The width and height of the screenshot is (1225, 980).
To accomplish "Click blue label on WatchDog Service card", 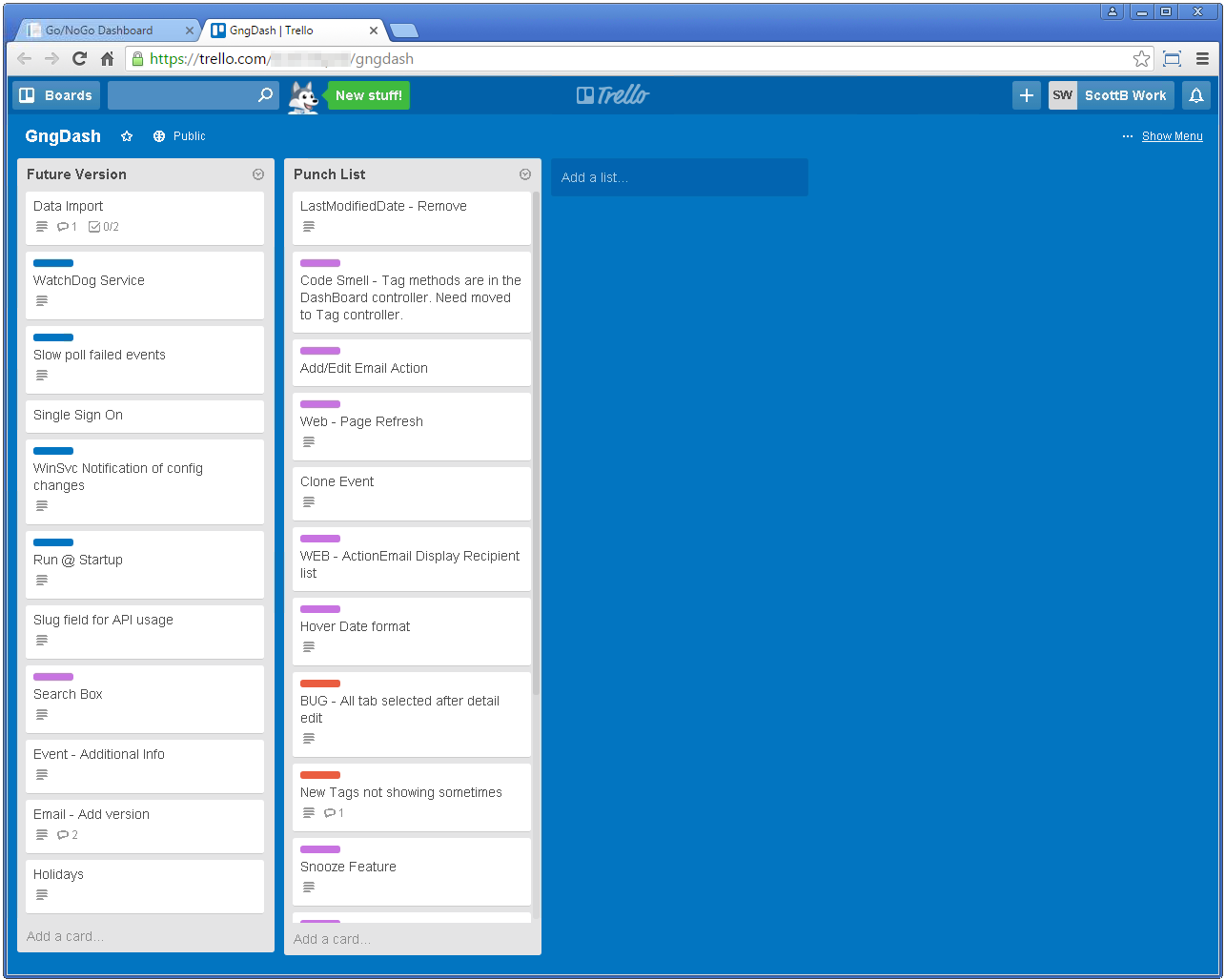I will click(x=53, y=263).
